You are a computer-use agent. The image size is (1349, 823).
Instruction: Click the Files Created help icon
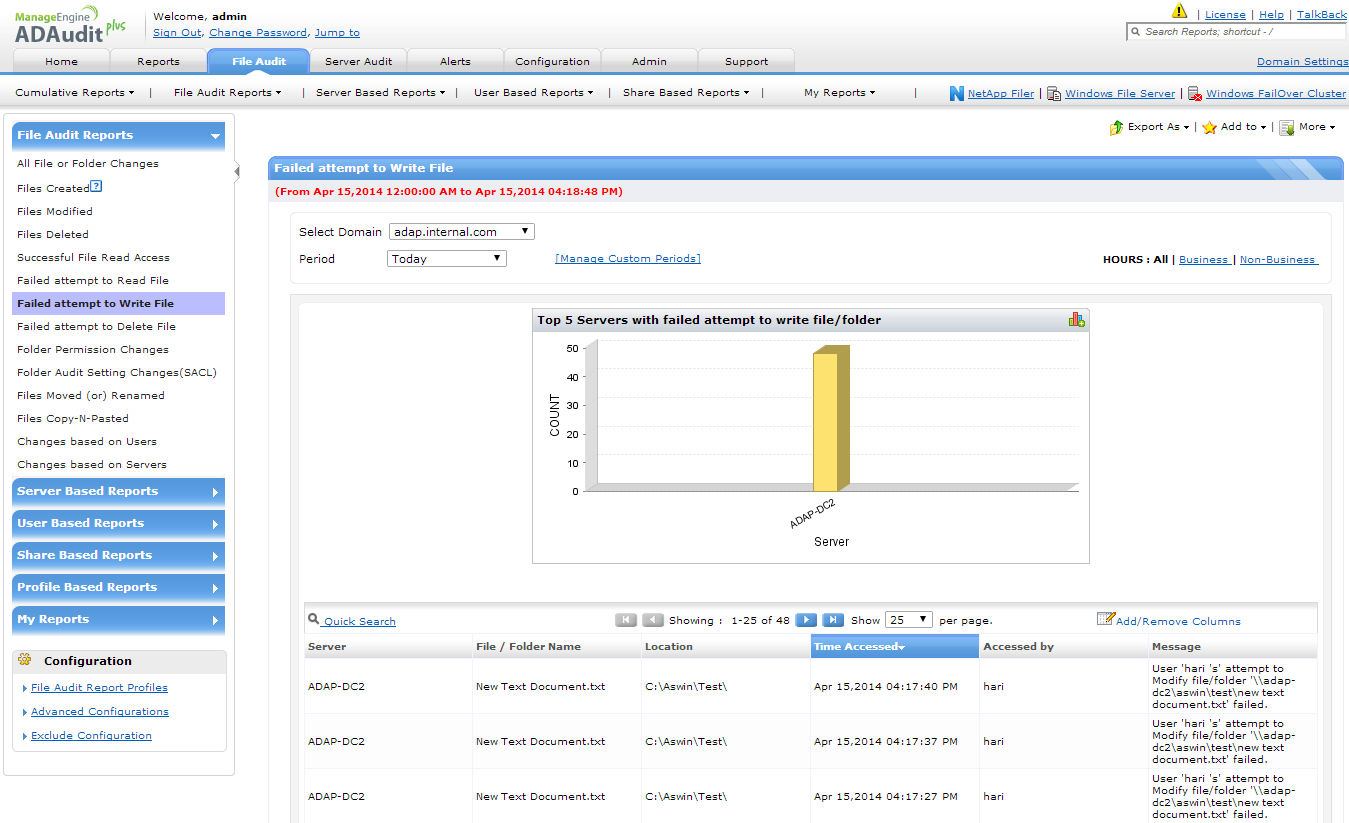(x=96, y=187)
